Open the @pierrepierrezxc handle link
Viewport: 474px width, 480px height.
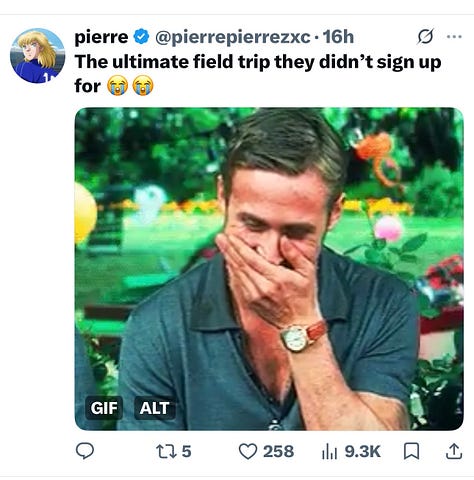click(233, 37)
